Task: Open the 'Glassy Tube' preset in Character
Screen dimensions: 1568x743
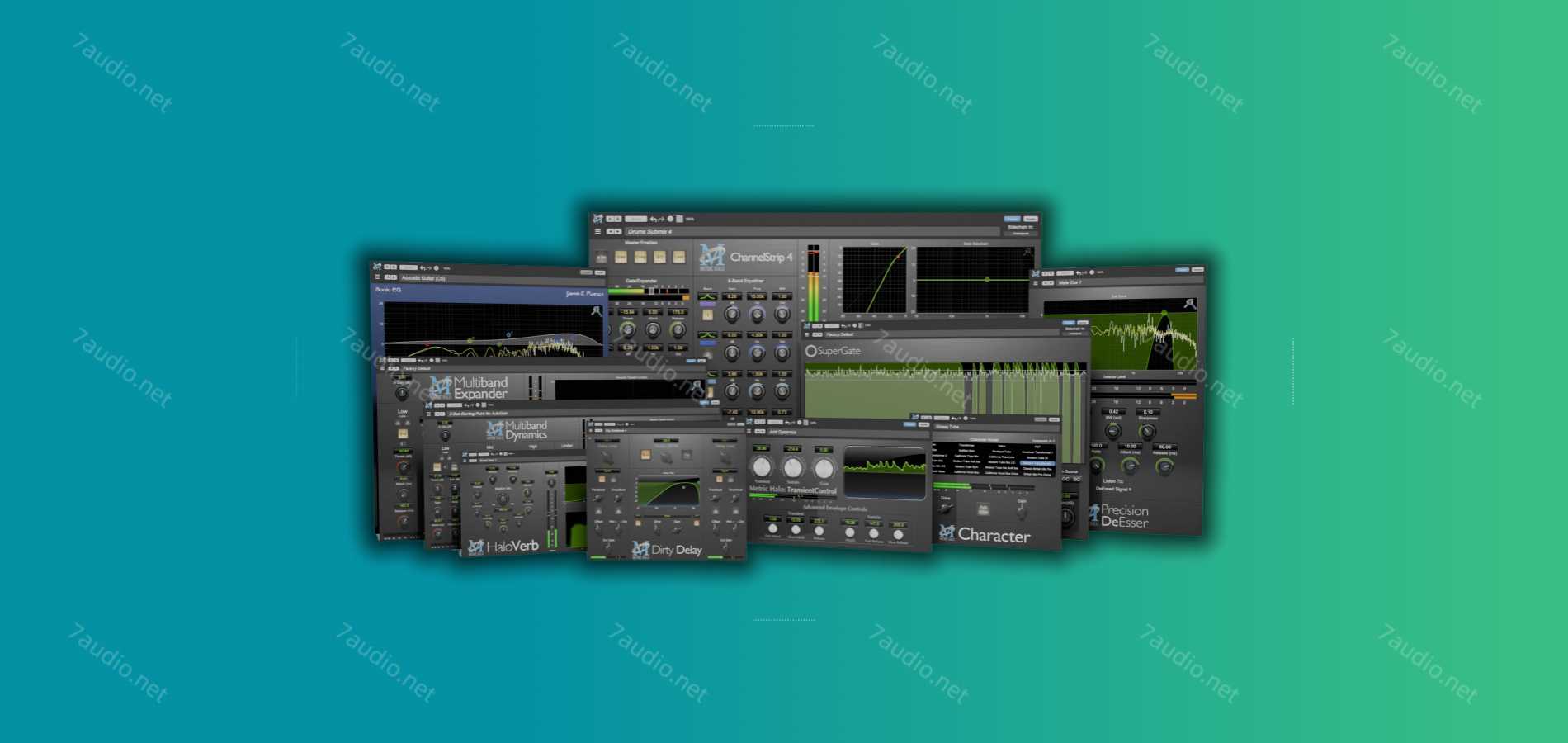Action: point(997,427)
